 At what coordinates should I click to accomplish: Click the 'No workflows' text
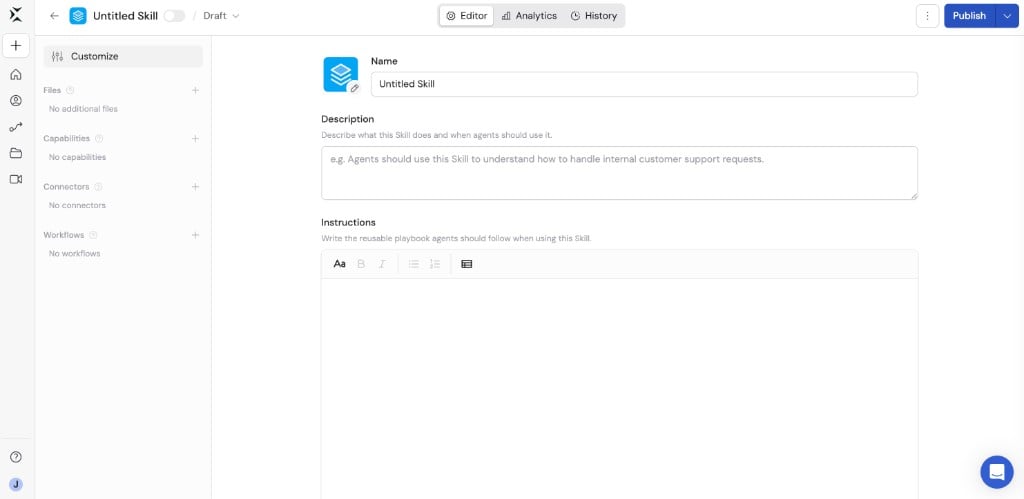pyautogui.click(x=74, y=254)
